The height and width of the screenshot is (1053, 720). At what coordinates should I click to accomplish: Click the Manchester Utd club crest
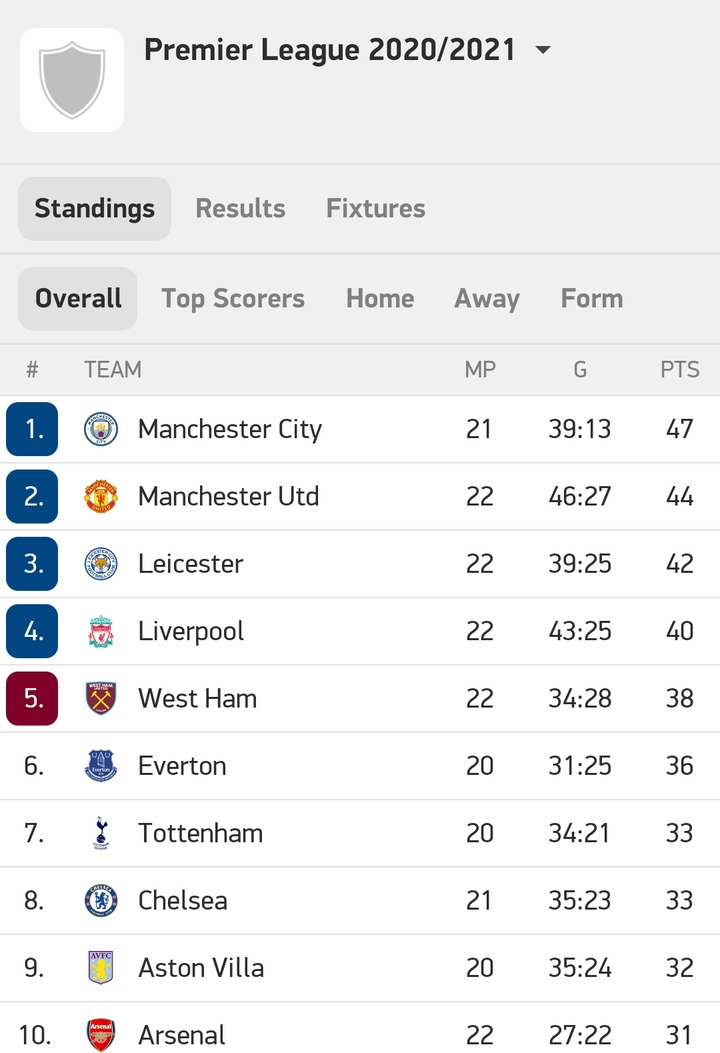tap(101, 496)
